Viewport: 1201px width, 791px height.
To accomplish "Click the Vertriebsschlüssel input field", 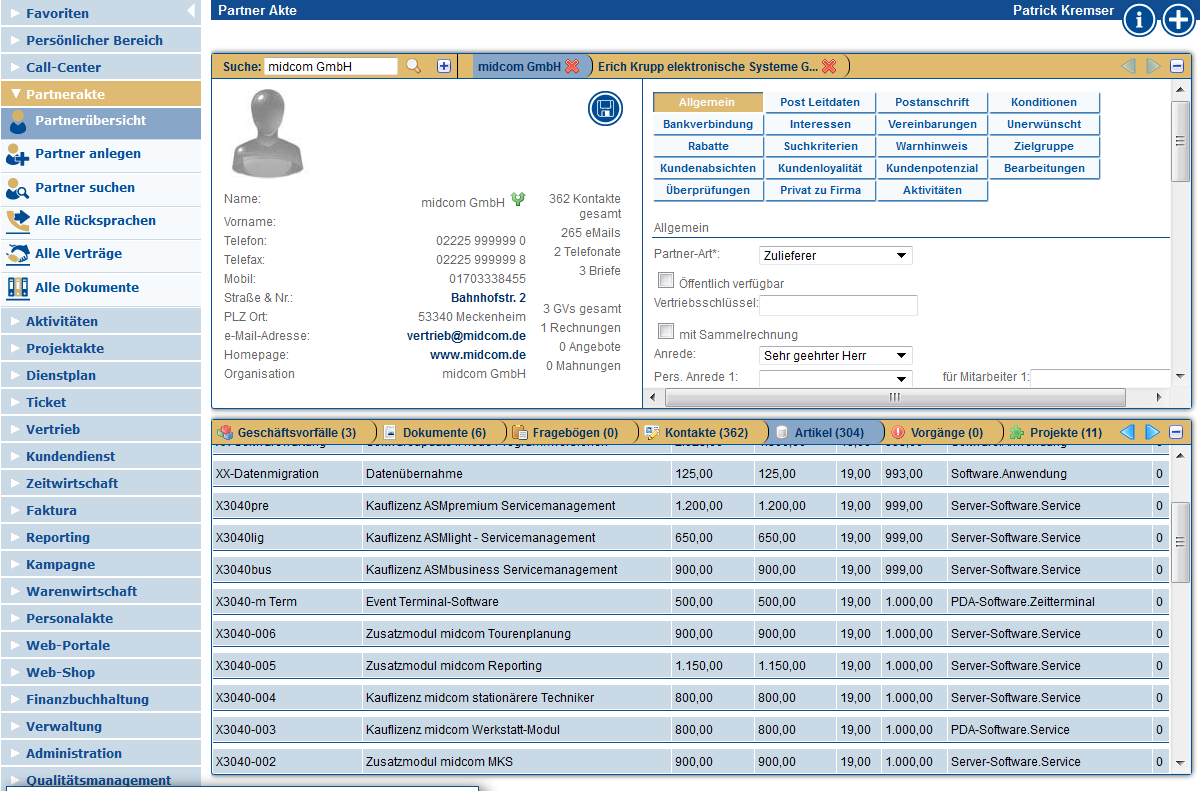I will (838, 306).
